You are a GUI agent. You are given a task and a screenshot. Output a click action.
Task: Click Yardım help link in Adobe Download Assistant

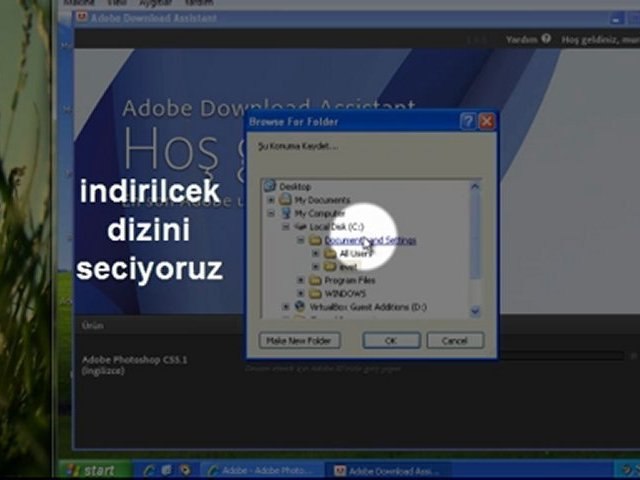click(x=522, y=40)
